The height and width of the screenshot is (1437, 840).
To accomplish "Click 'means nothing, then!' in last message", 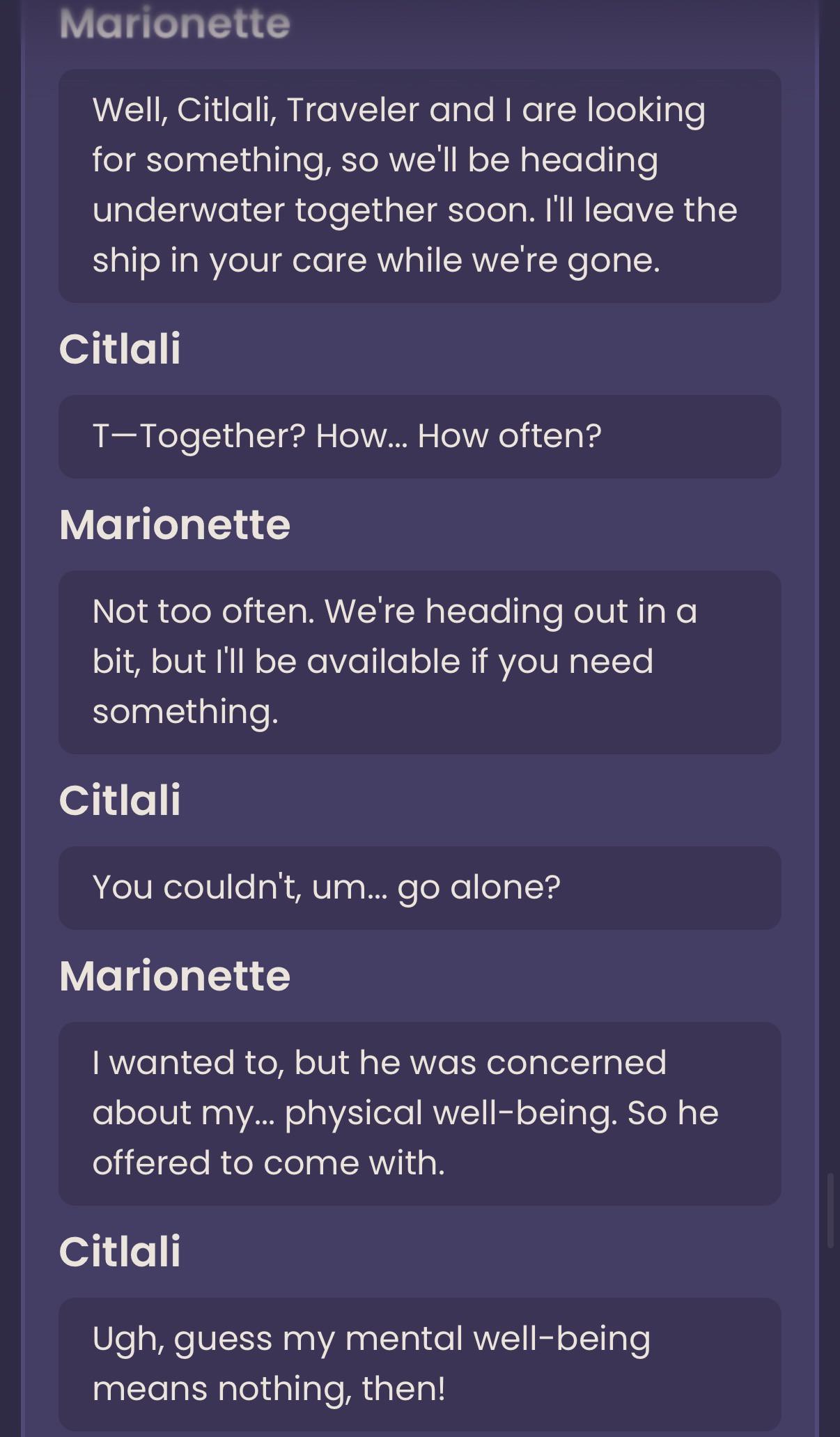I will (269, 1389).
